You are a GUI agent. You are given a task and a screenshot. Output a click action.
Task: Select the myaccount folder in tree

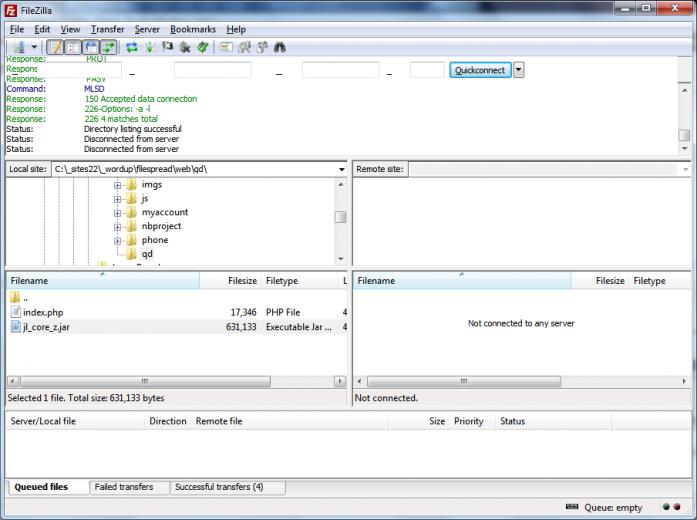click(165, 212)
